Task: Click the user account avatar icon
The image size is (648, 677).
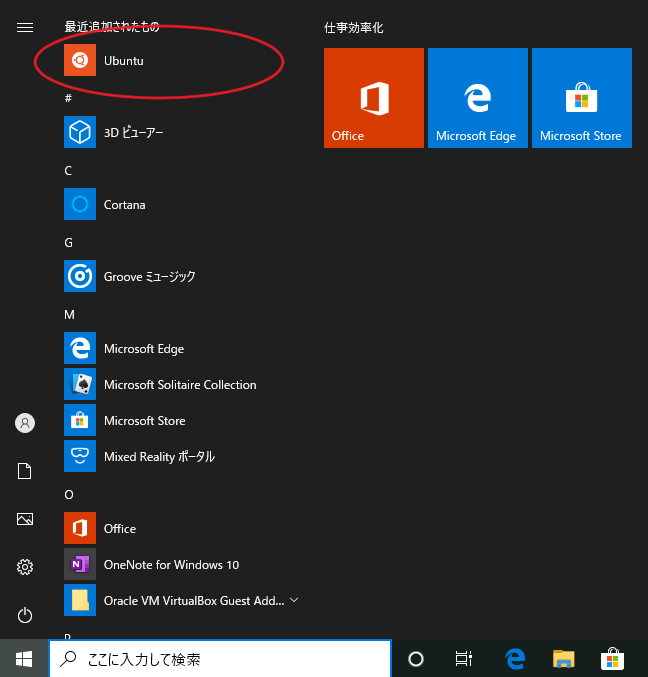Action: tap(25, 423)
